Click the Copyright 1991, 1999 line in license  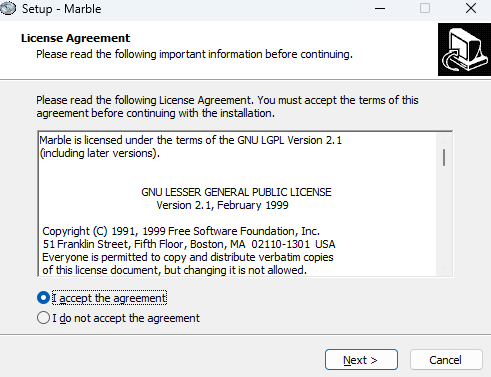181,231
